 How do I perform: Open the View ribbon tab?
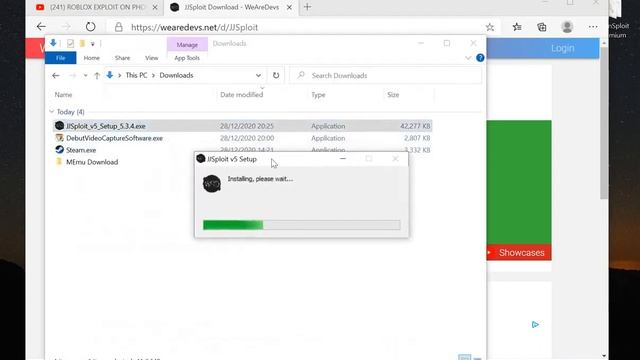click(151, 58)
